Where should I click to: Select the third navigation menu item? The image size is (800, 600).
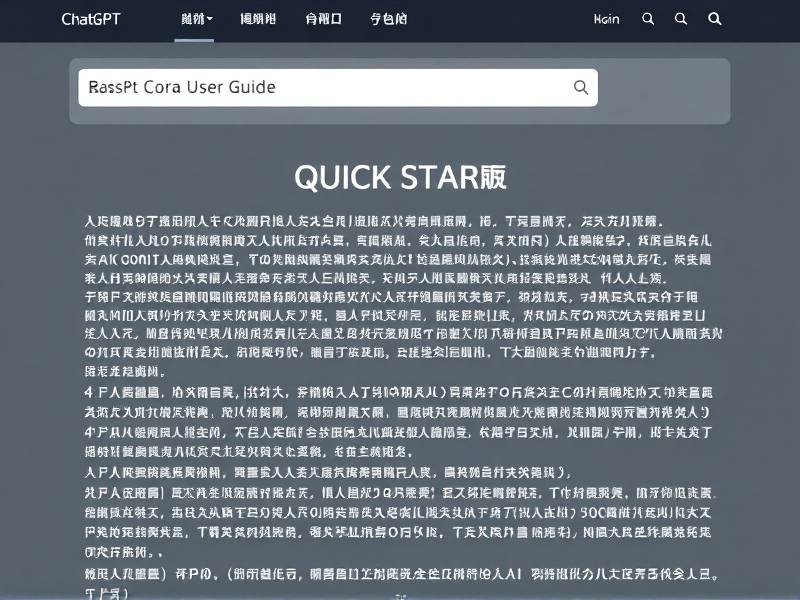click(x=323, y=19)
